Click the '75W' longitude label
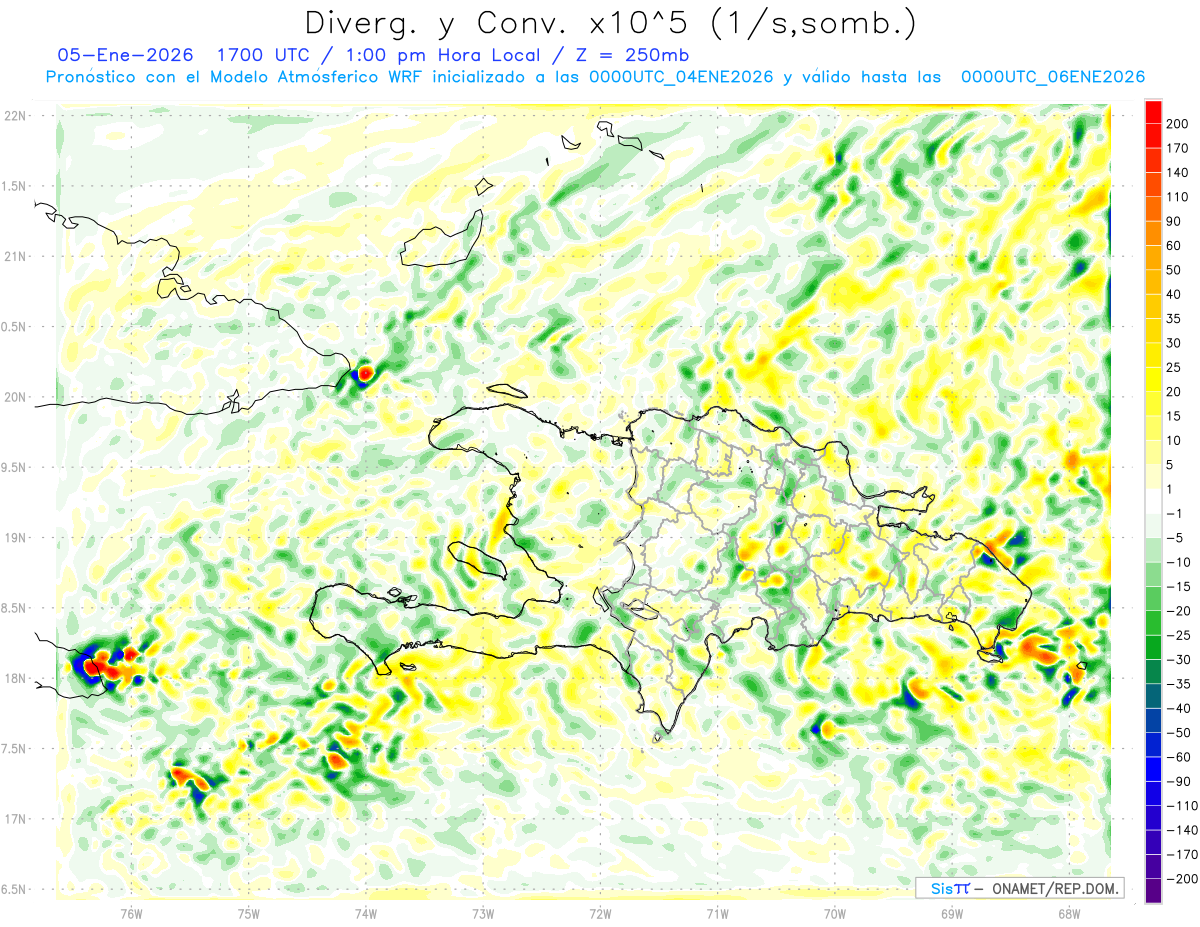 click(x=248, y=912)
